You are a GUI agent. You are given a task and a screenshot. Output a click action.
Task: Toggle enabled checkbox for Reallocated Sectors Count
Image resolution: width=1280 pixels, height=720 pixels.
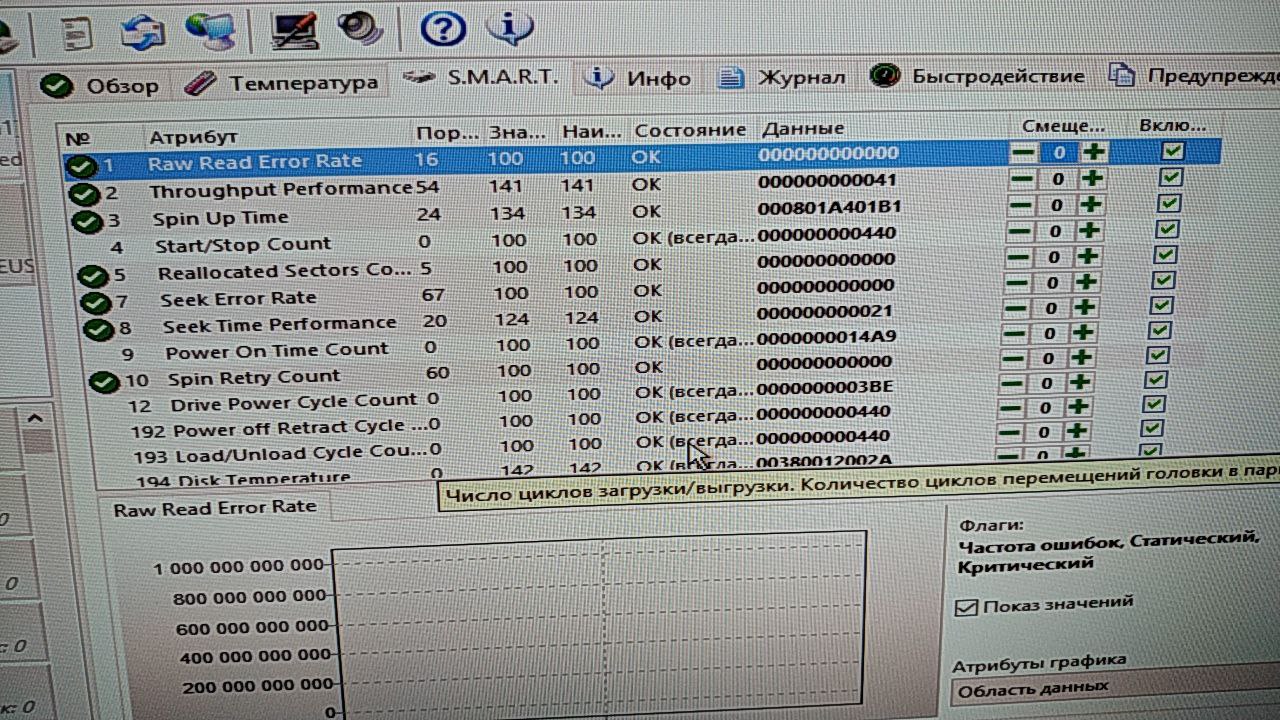click(1163, 256)
